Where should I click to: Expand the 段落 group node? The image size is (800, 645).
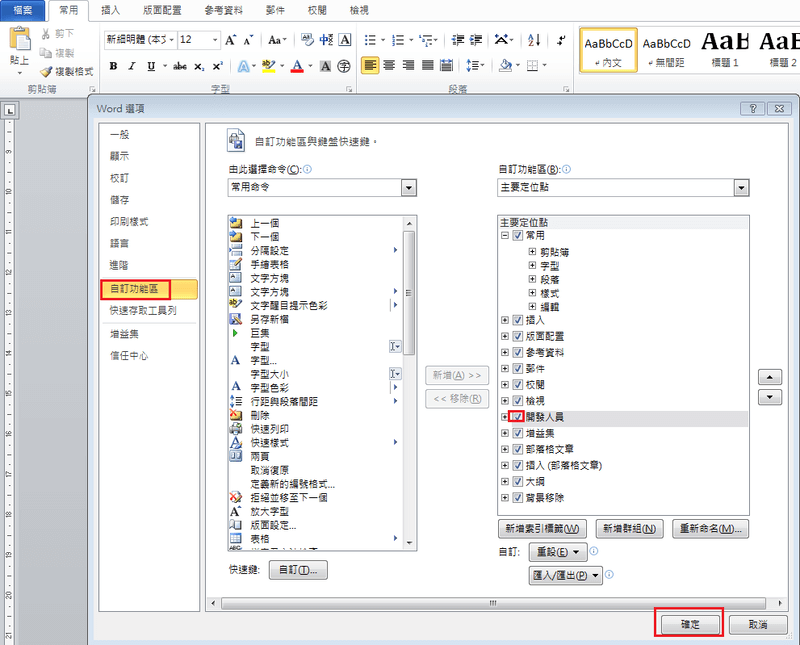tap(532, 279)
